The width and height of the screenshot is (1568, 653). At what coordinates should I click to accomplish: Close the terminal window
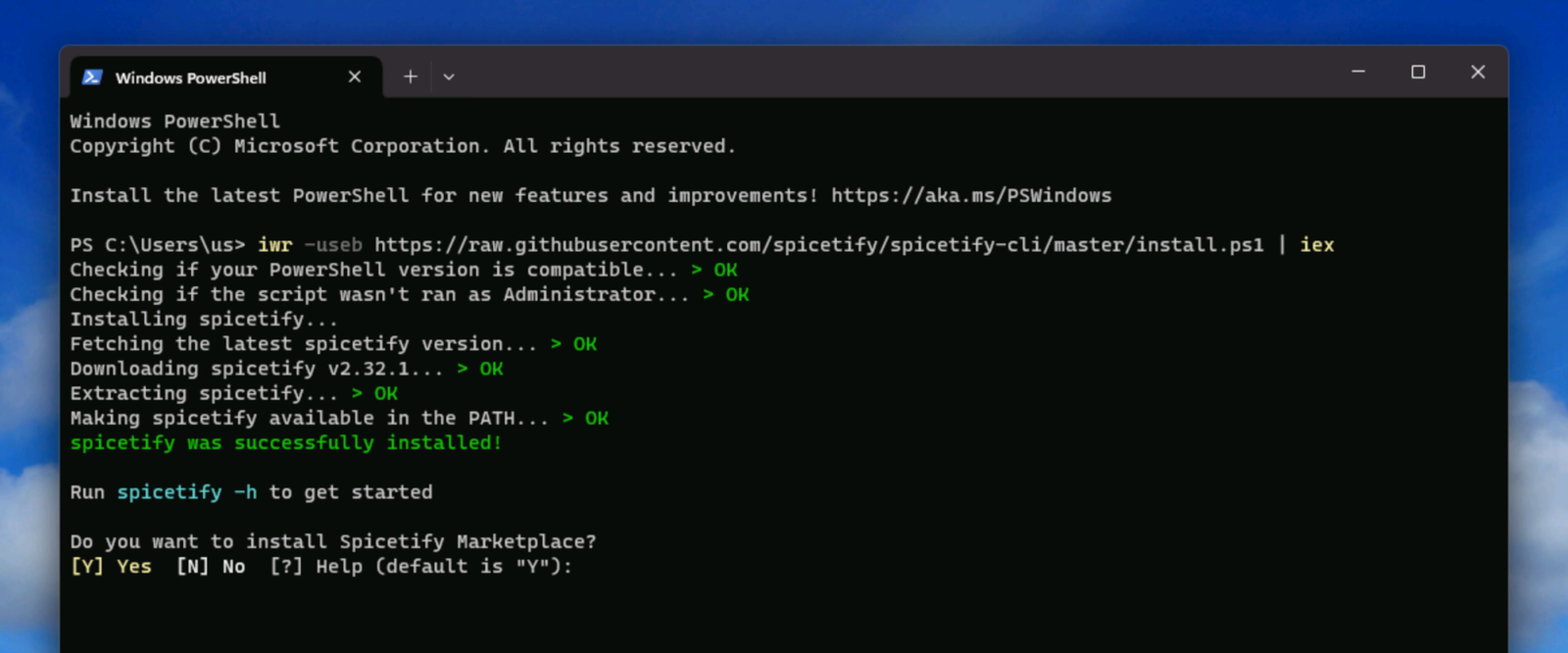1478,72
